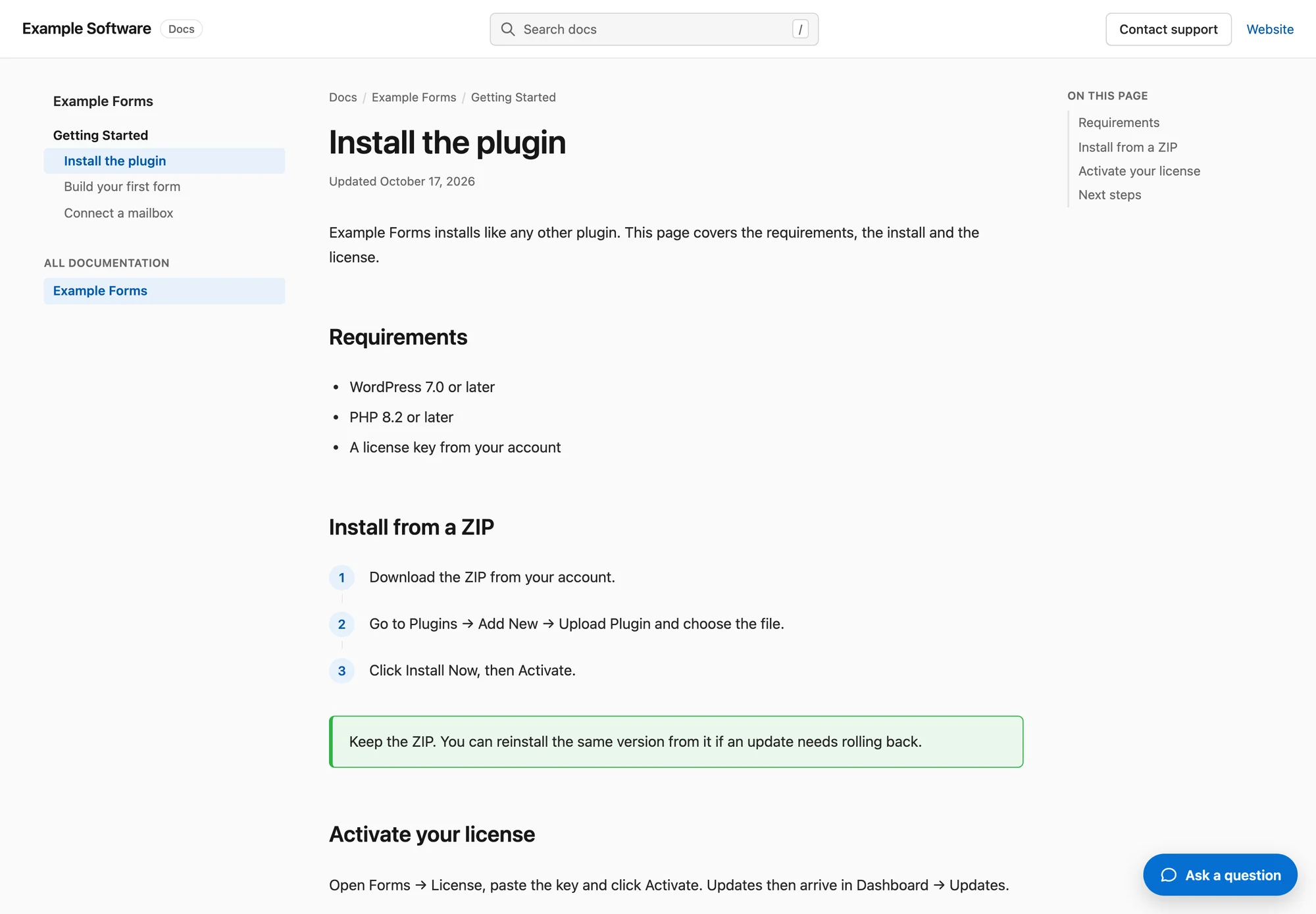This screenshot has width=1316, height=914.
Task: Click A license key from your account item
Action: coord(455,447)
